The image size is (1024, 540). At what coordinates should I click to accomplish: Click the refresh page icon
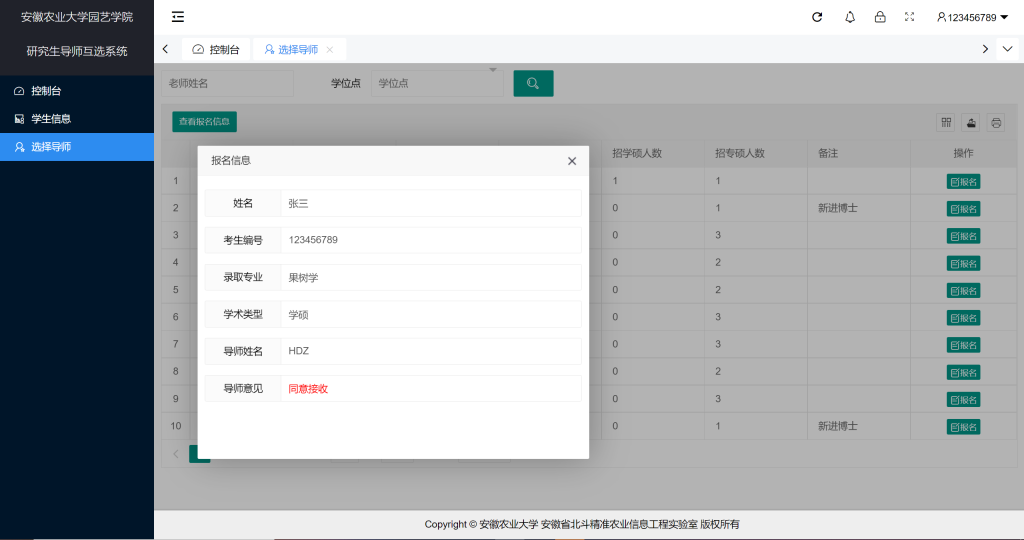pyautogui.click(x=817, y=17)
